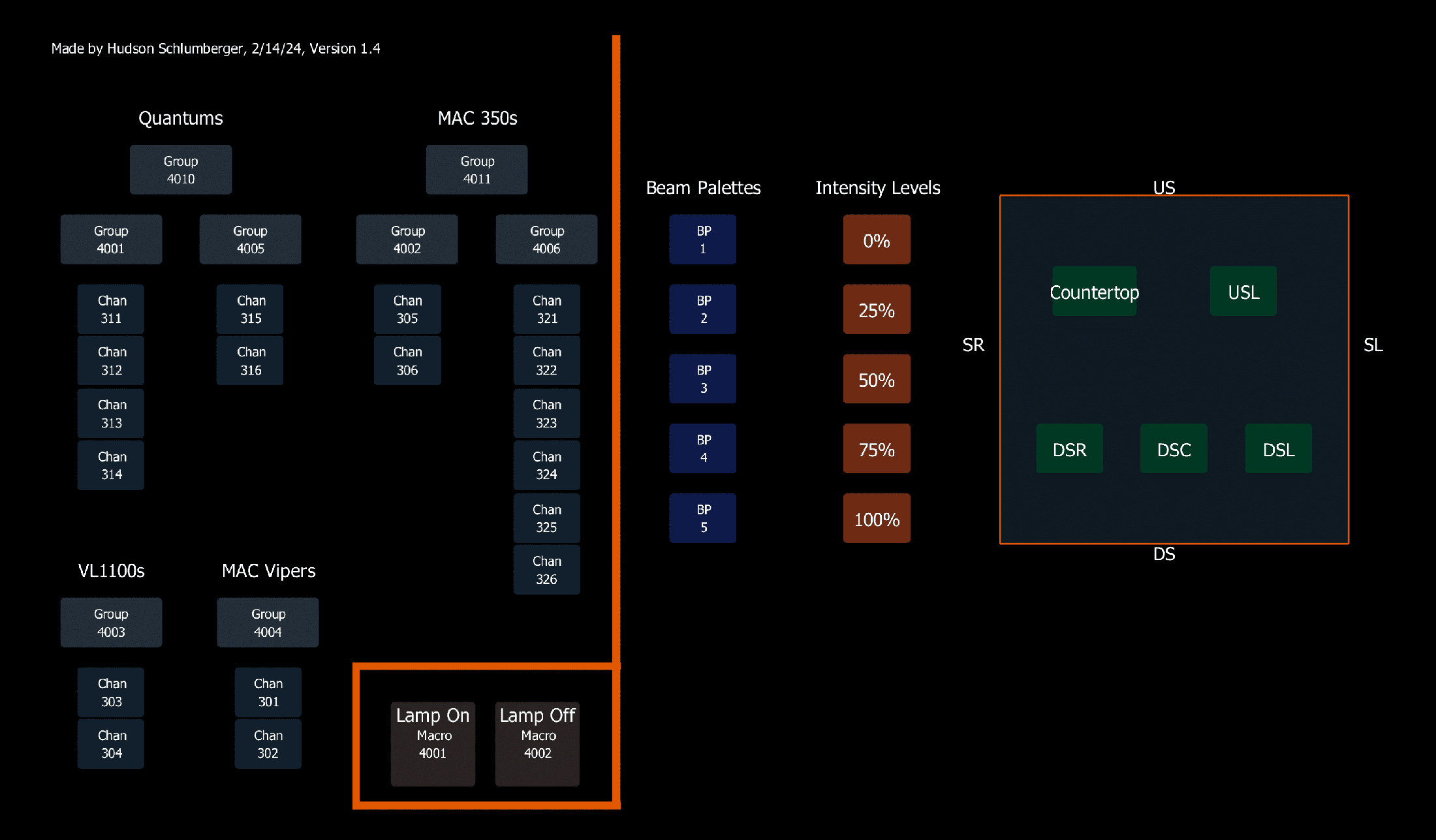Select channel 321
Viewport: 1436px width, 840px height.
(x=547, y=309)
